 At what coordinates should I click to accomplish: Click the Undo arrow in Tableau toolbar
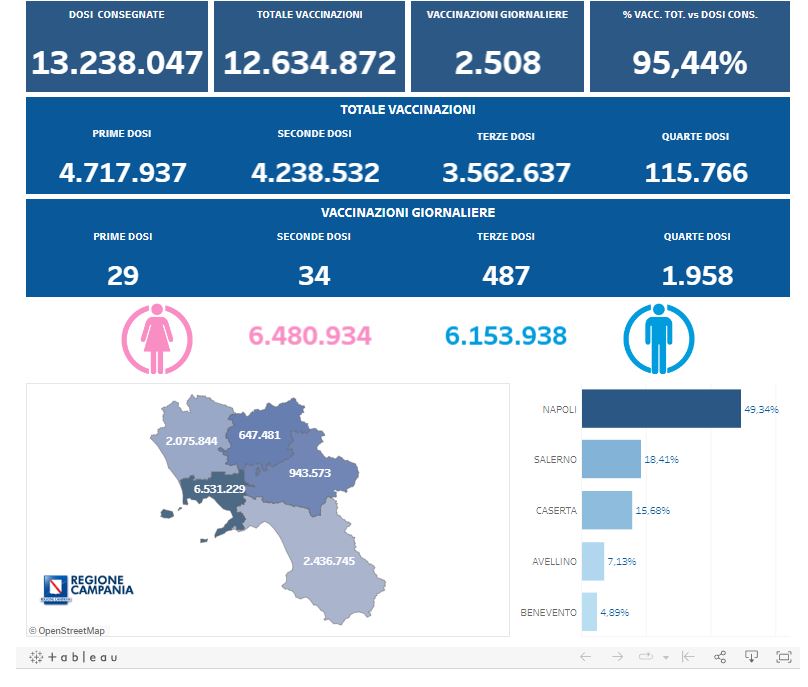coord(586,657)
